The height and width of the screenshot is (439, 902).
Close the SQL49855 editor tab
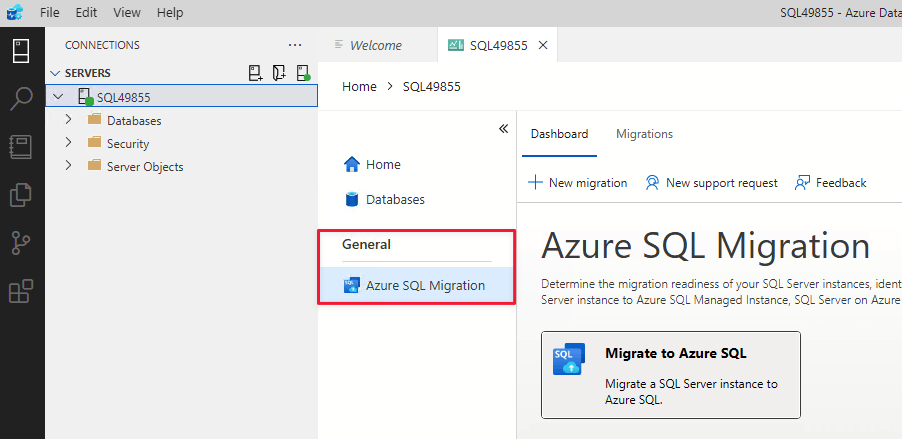click(542, 45)
